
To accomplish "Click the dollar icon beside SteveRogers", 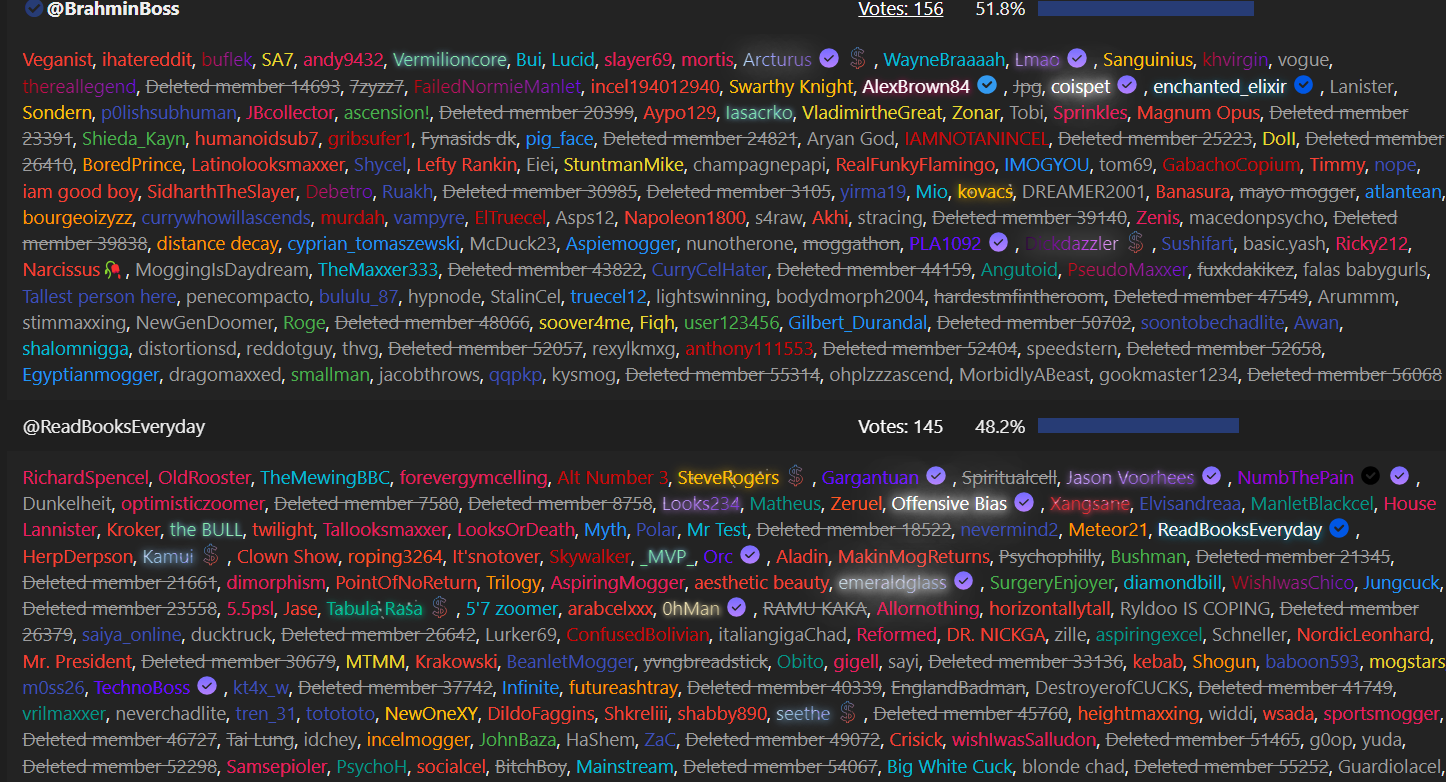I will [x=796, y=477].
